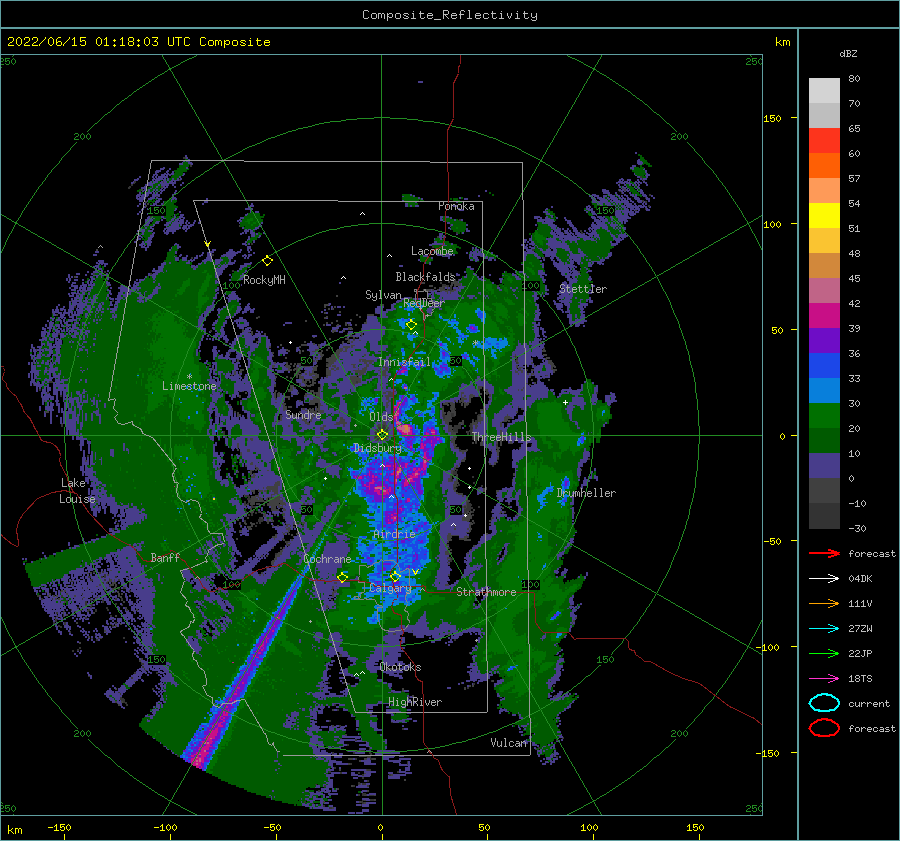This screenshot has width=900, height=841.
Task: Pick the yellow swatch between 54 and 51
Action: pyautogui.click(x=824, y=216)
